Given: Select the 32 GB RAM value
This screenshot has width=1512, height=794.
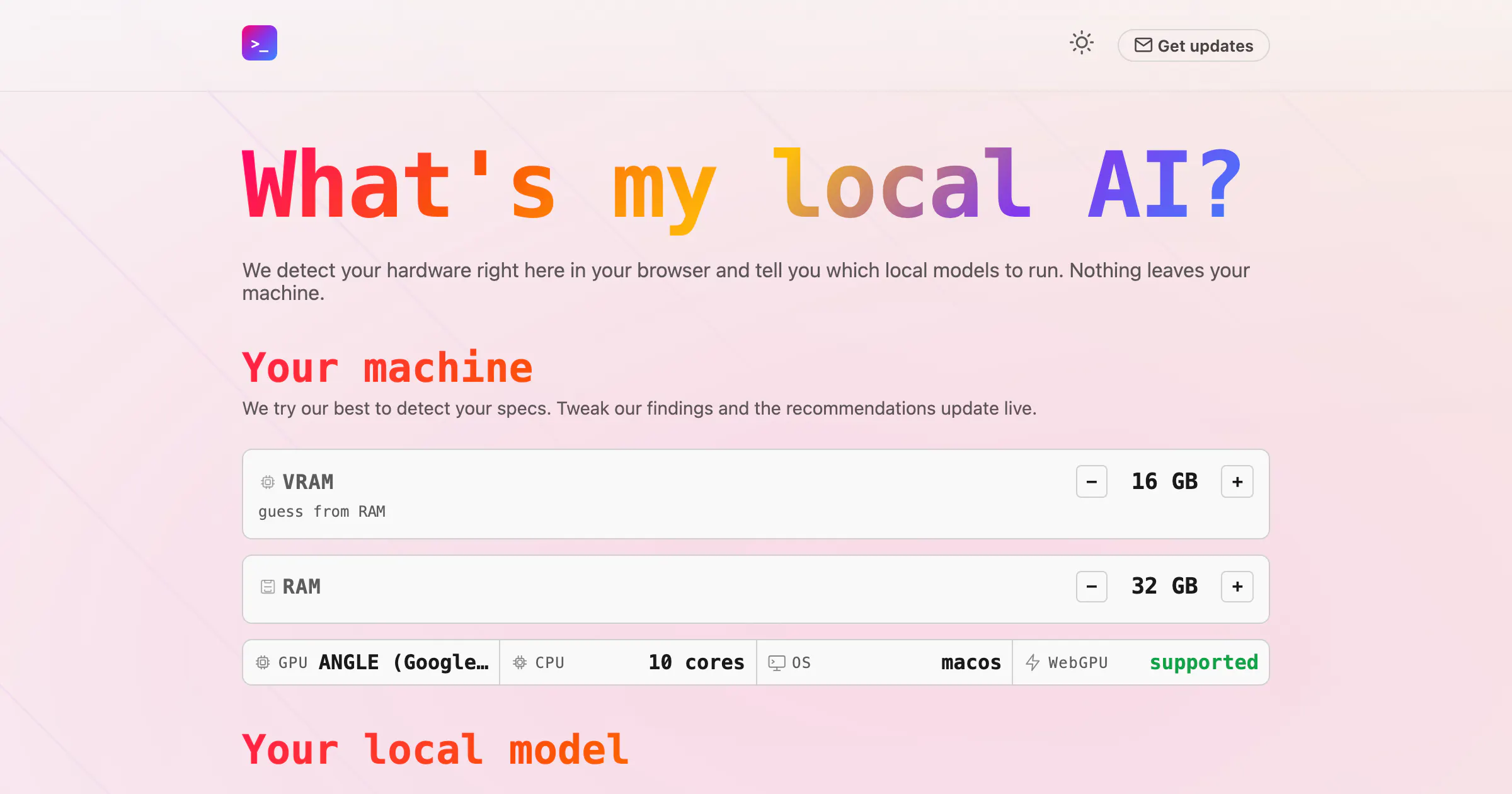Looking at the screenshot, I should 1164,586.
